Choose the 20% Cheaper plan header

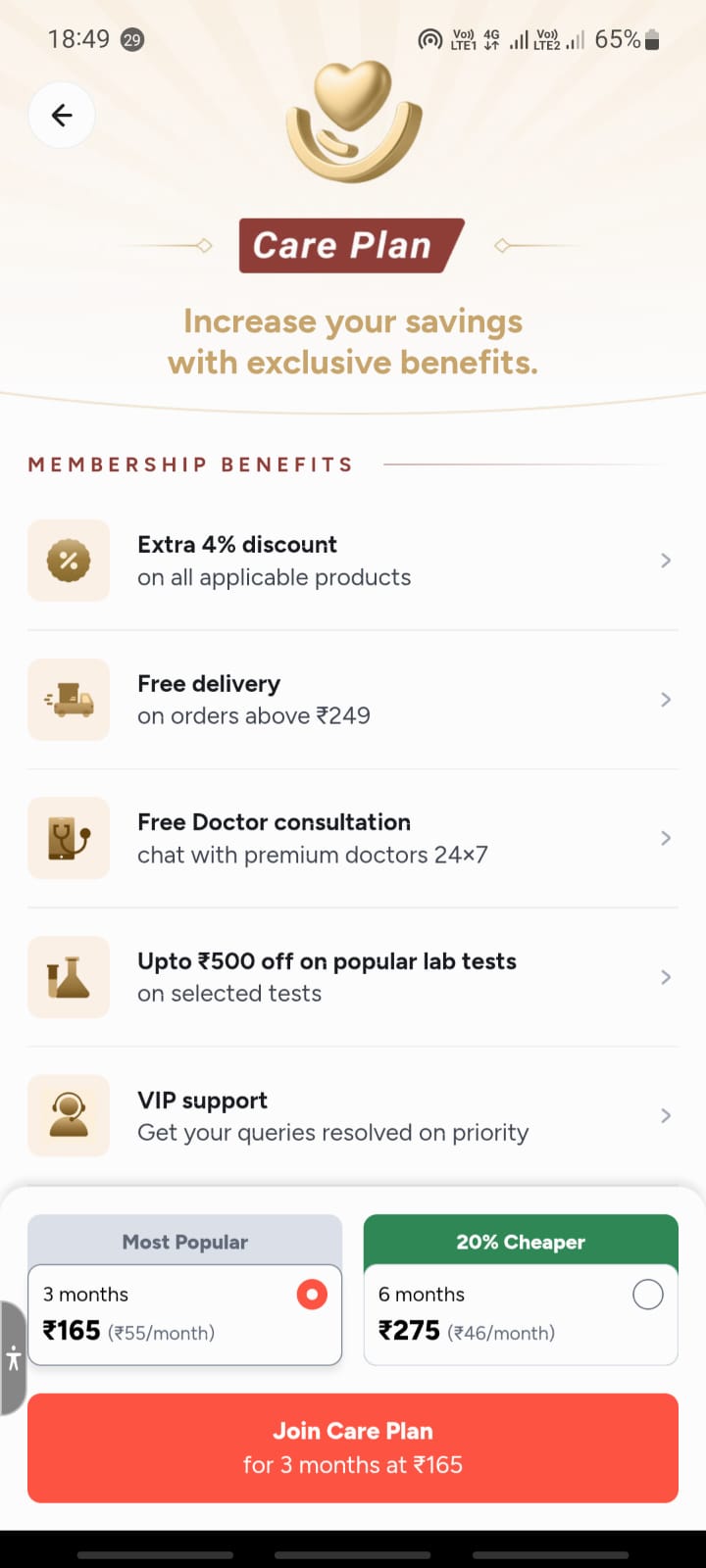[521, 1242]
